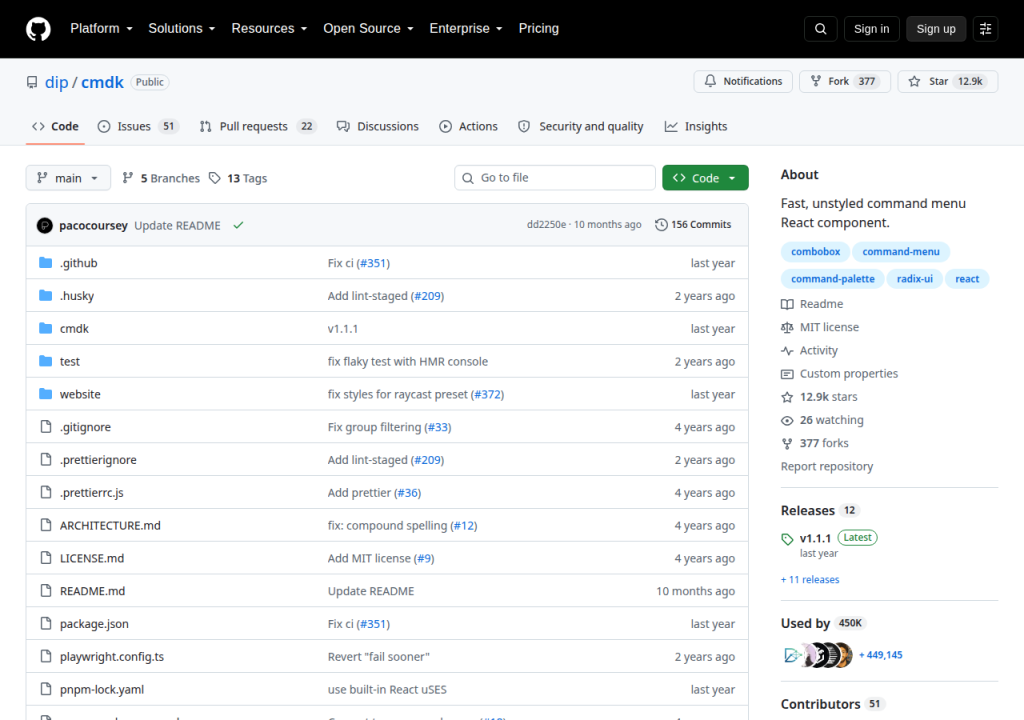
Task: Expand the Solutions menu
Action: (182, 29)
